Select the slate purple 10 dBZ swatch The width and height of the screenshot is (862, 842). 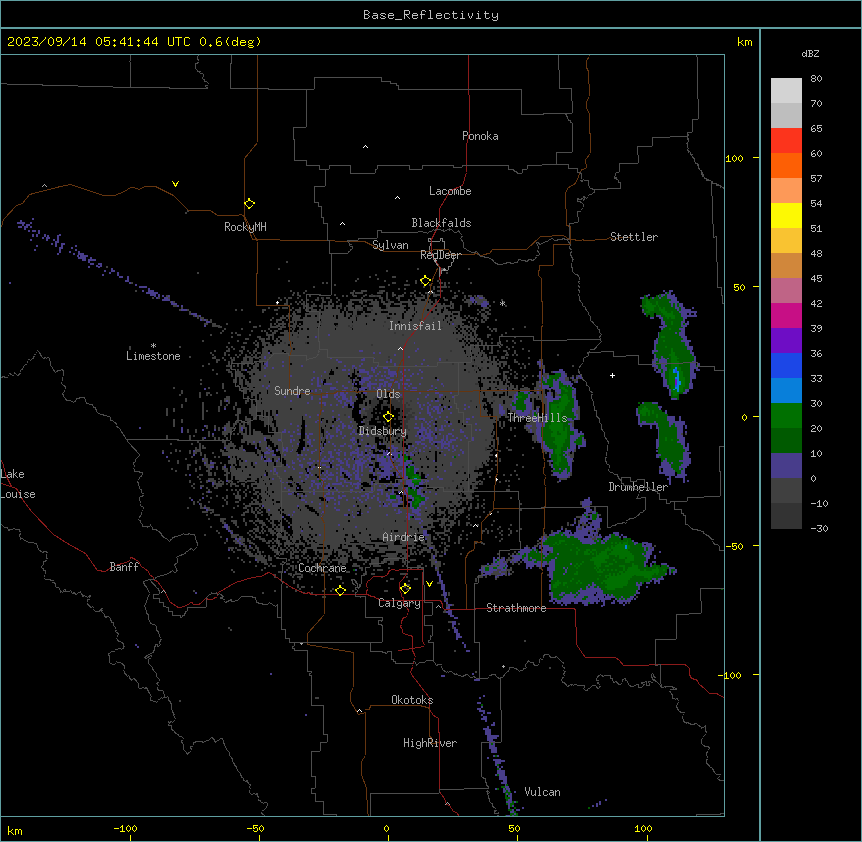[786, 466]
